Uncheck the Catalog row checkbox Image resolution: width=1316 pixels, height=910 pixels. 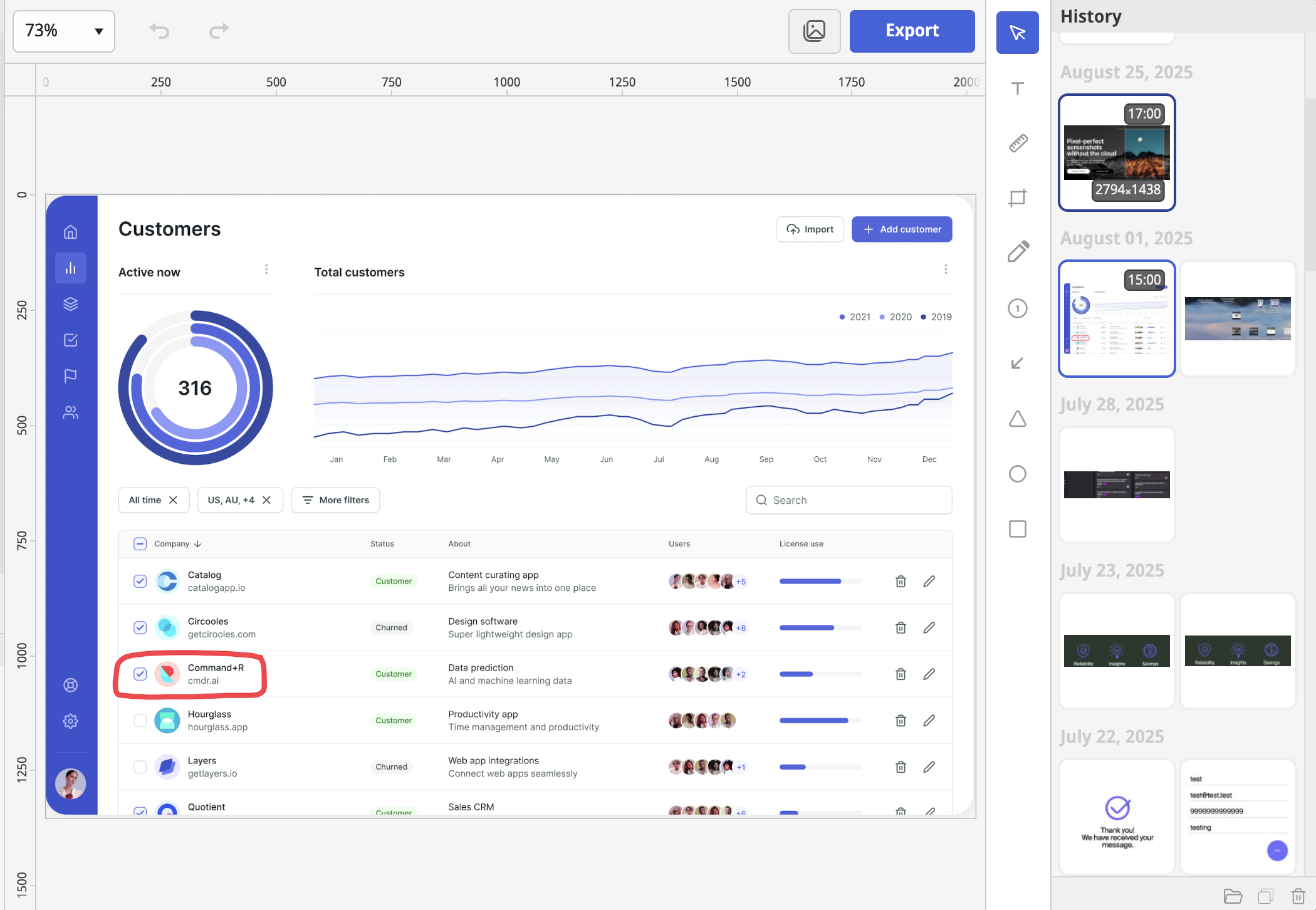coord(140,581)
